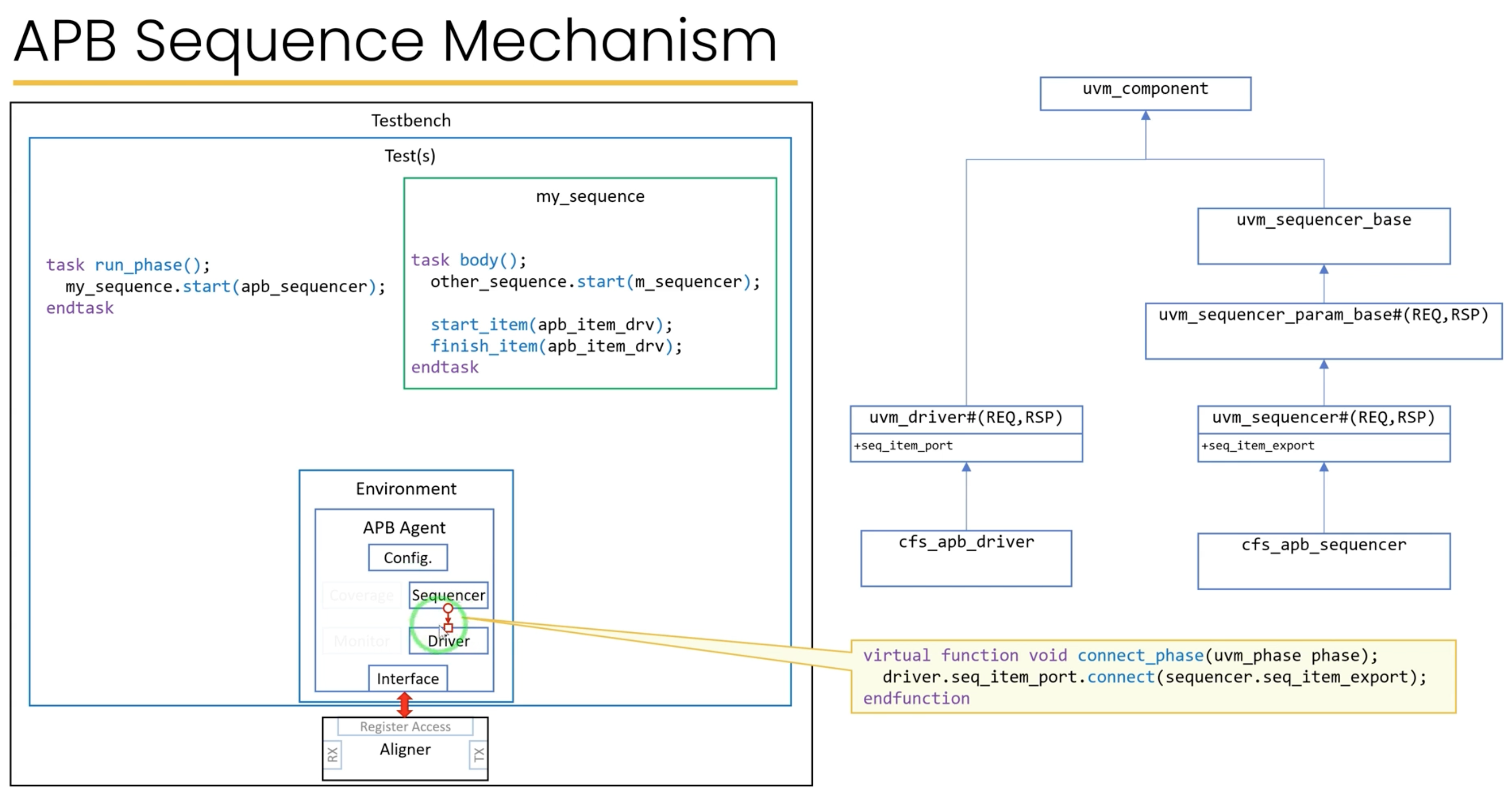Click the red square port above Driver

[448, 628]
